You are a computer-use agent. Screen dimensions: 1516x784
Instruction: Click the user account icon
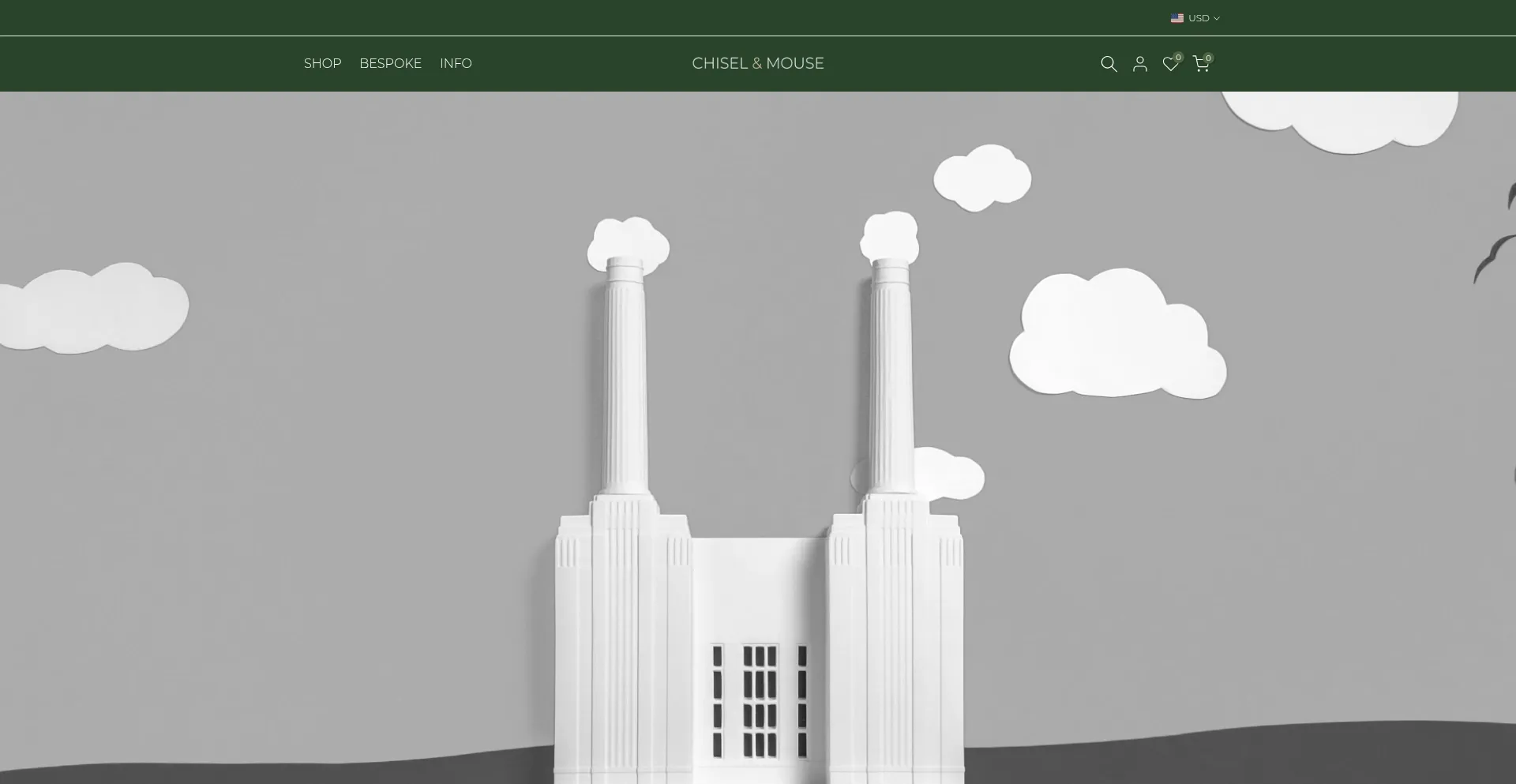[1139, 64]
